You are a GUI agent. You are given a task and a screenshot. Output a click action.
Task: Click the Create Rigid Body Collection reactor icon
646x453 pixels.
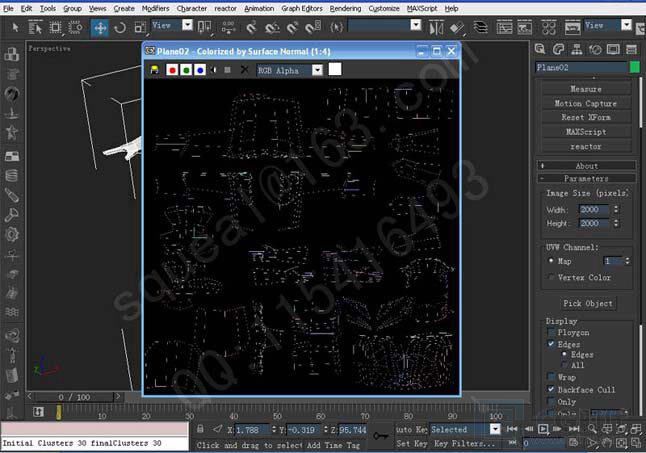click(x=12, y=54)
